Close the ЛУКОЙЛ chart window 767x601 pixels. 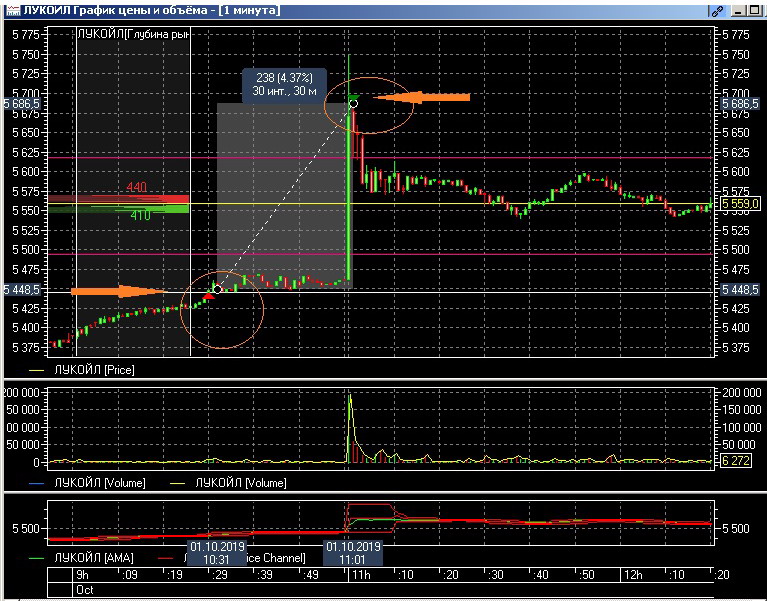click(x=759, y=9)
